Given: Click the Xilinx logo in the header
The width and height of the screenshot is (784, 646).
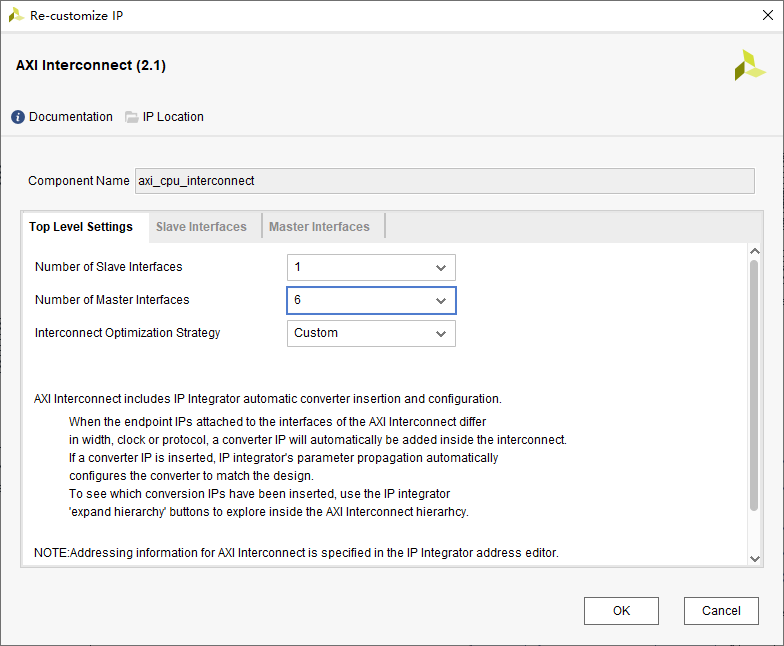Looking at the screenshot, I should click(x=749, y=65).
